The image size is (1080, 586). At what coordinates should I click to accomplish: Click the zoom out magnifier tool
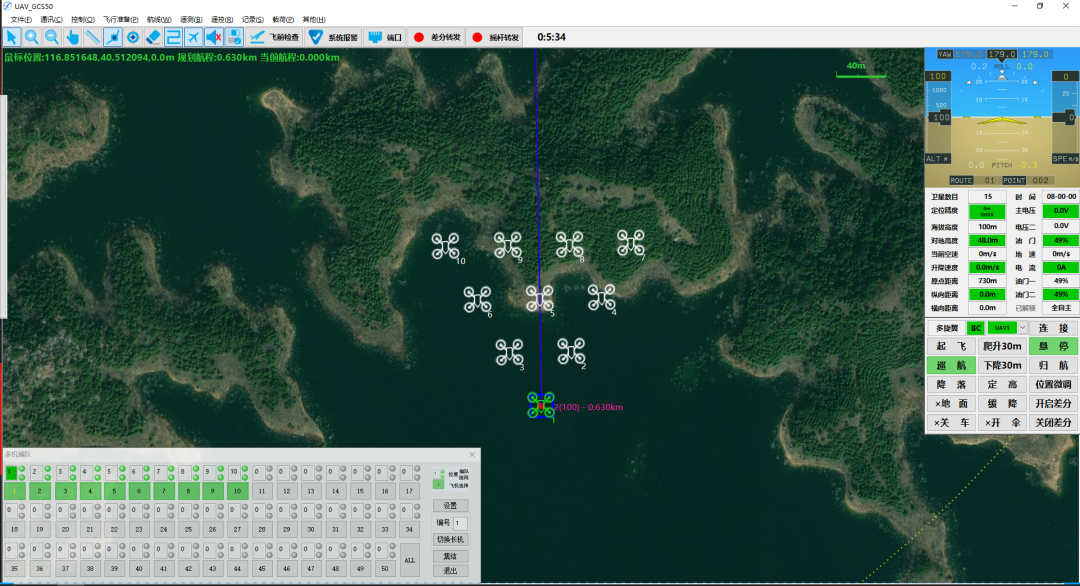point(52,37)
